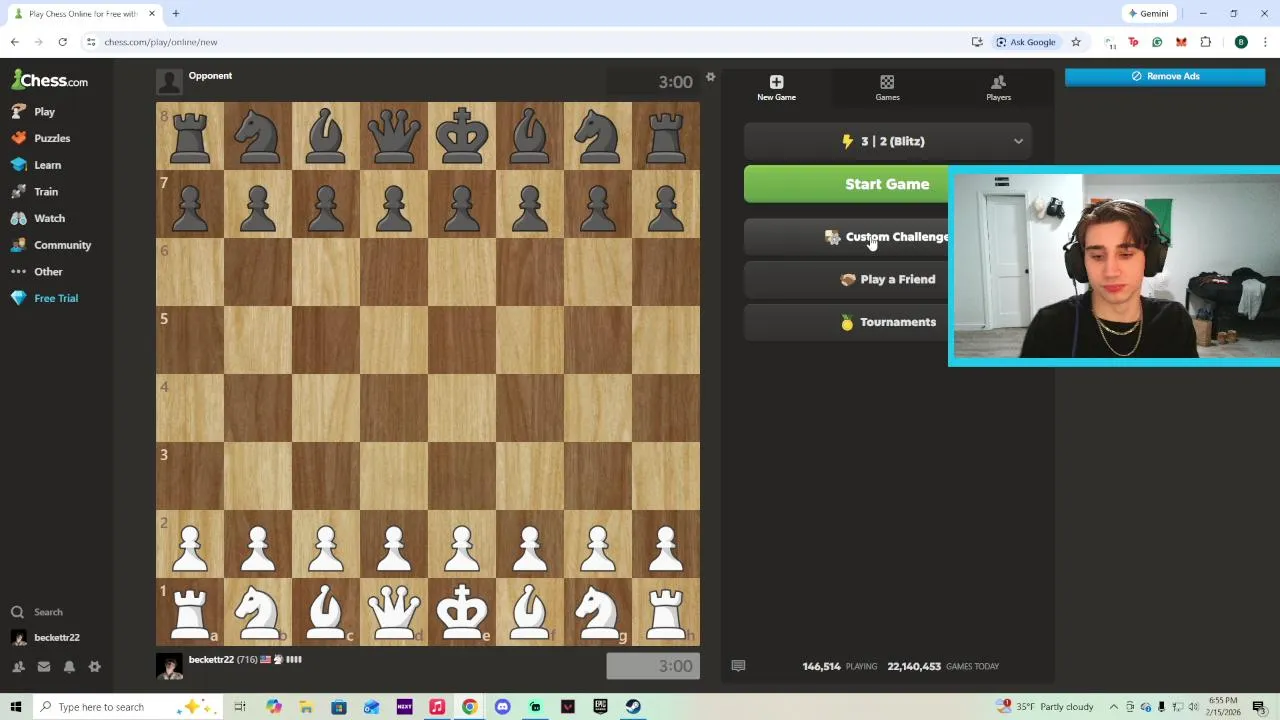
Task: Click Ask Google lens button
Action: point(1026,42)
